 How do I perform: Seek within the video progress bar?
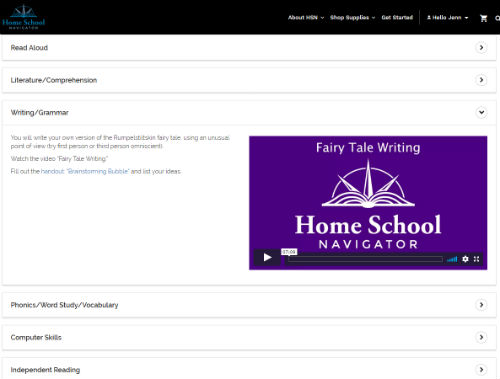365,259
